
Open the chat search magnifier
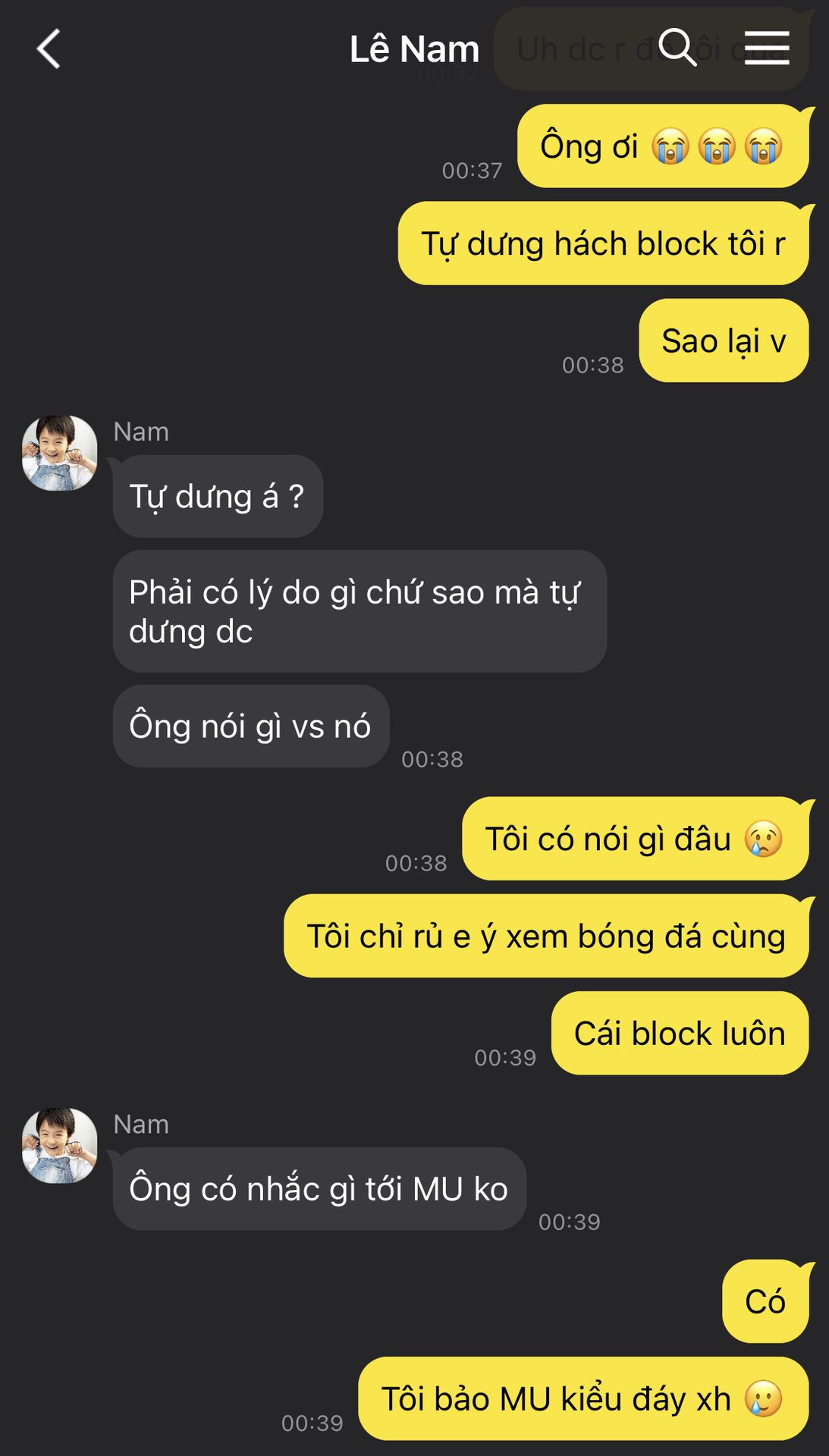click(x=677, y=48)
